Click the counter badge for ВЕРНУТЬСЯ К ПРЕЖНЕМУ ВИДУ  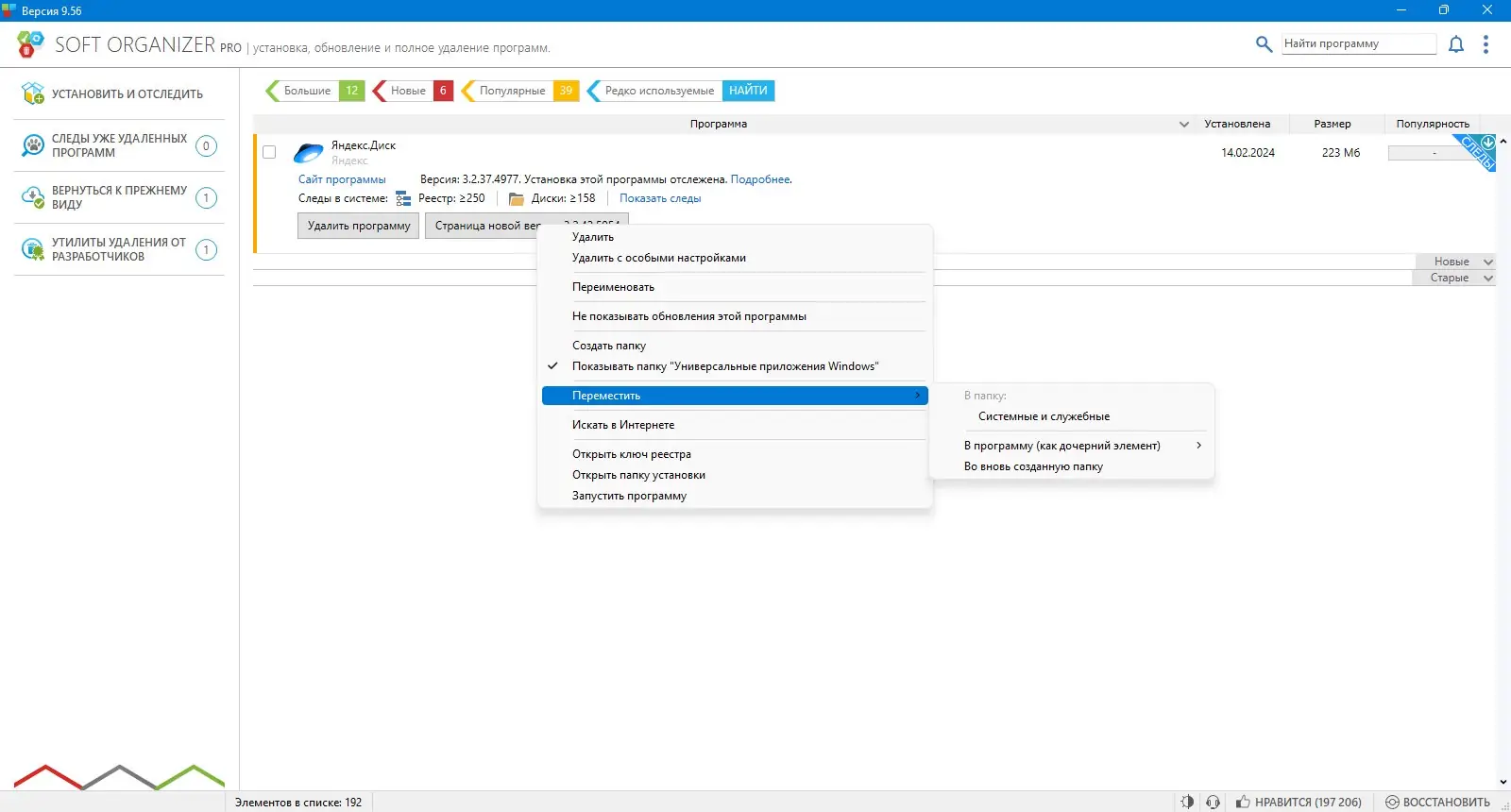point(206,197)
